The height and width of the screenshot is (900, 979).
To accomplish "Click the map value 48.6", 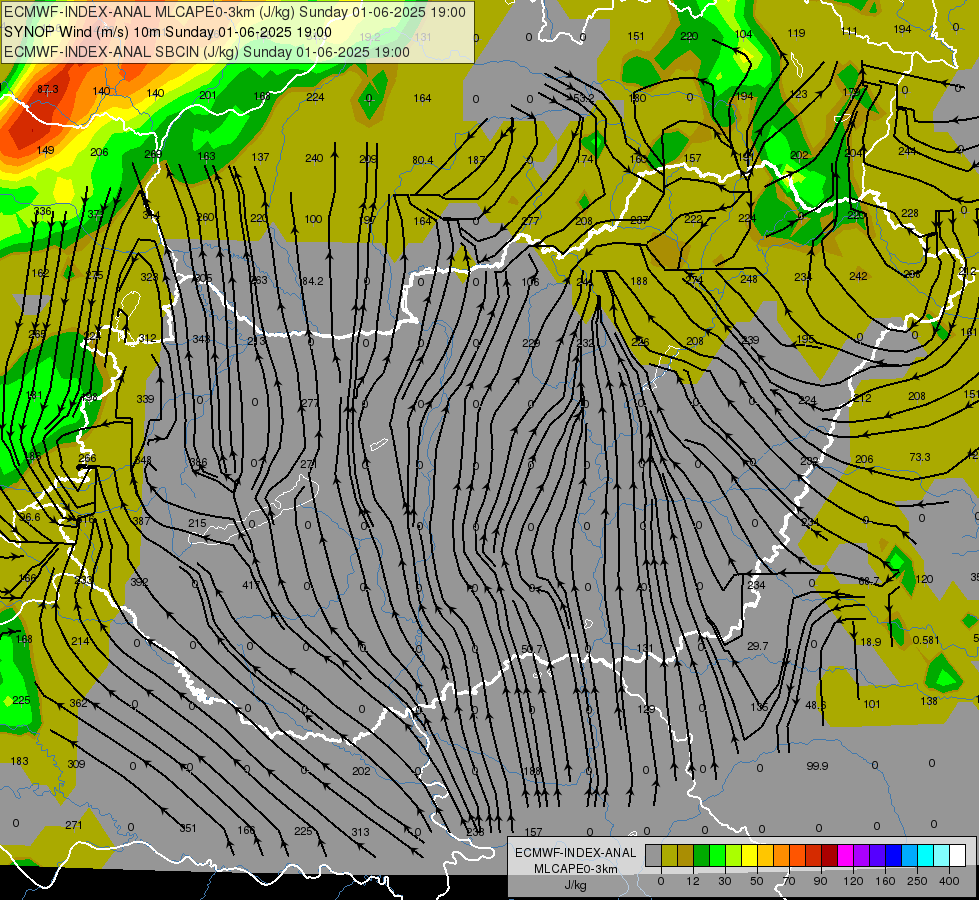I will coord(815,705).
